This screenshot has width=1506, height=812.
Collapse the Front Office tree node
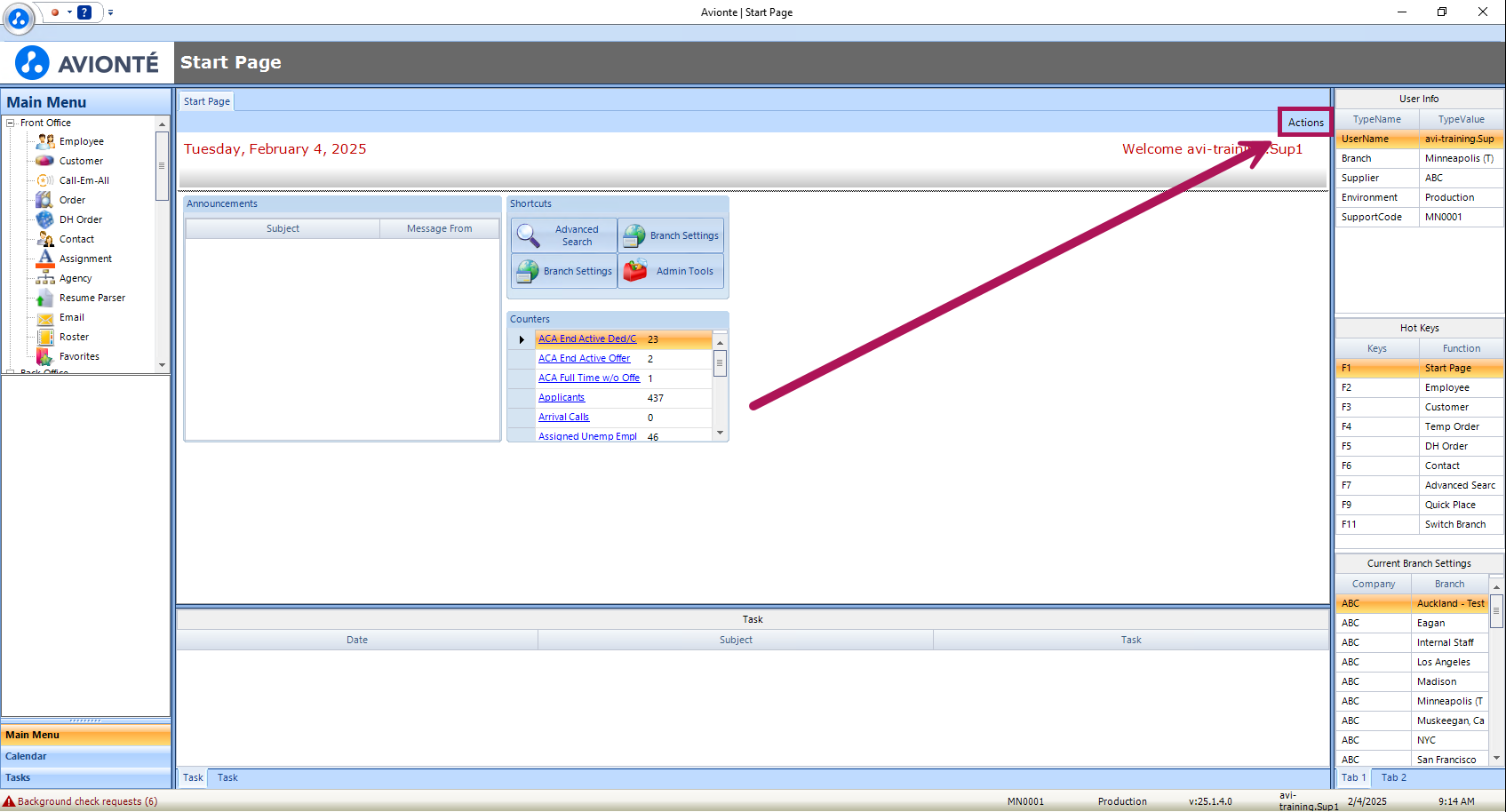[11, 123]
